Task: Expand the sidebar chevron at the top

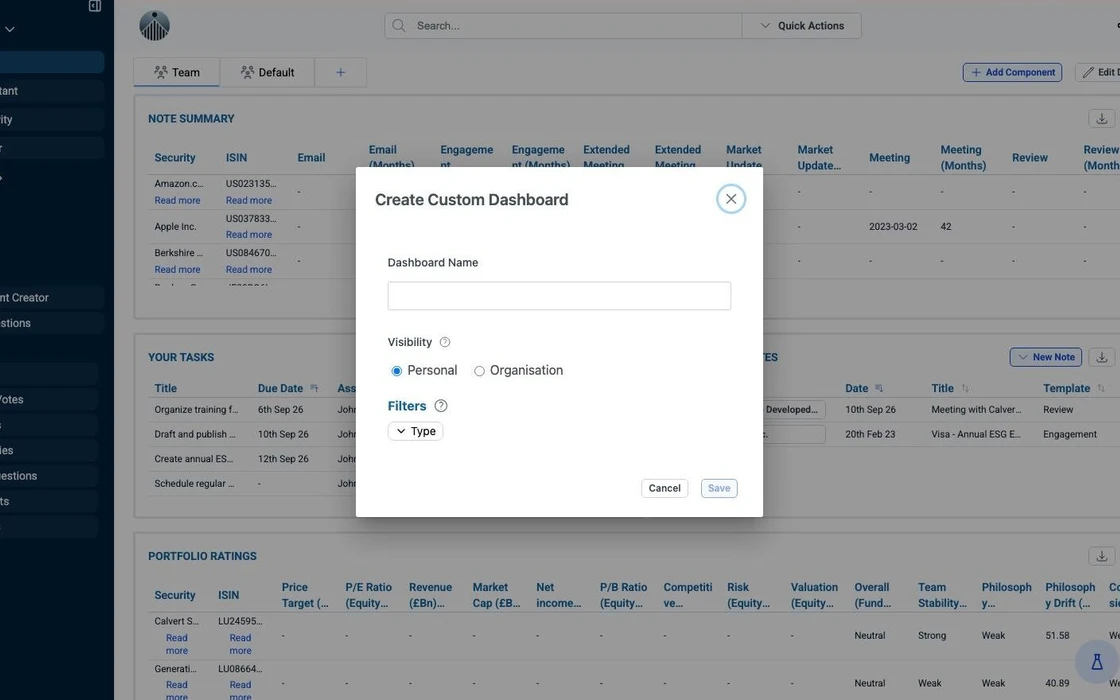Action: (x=9, y=29)
